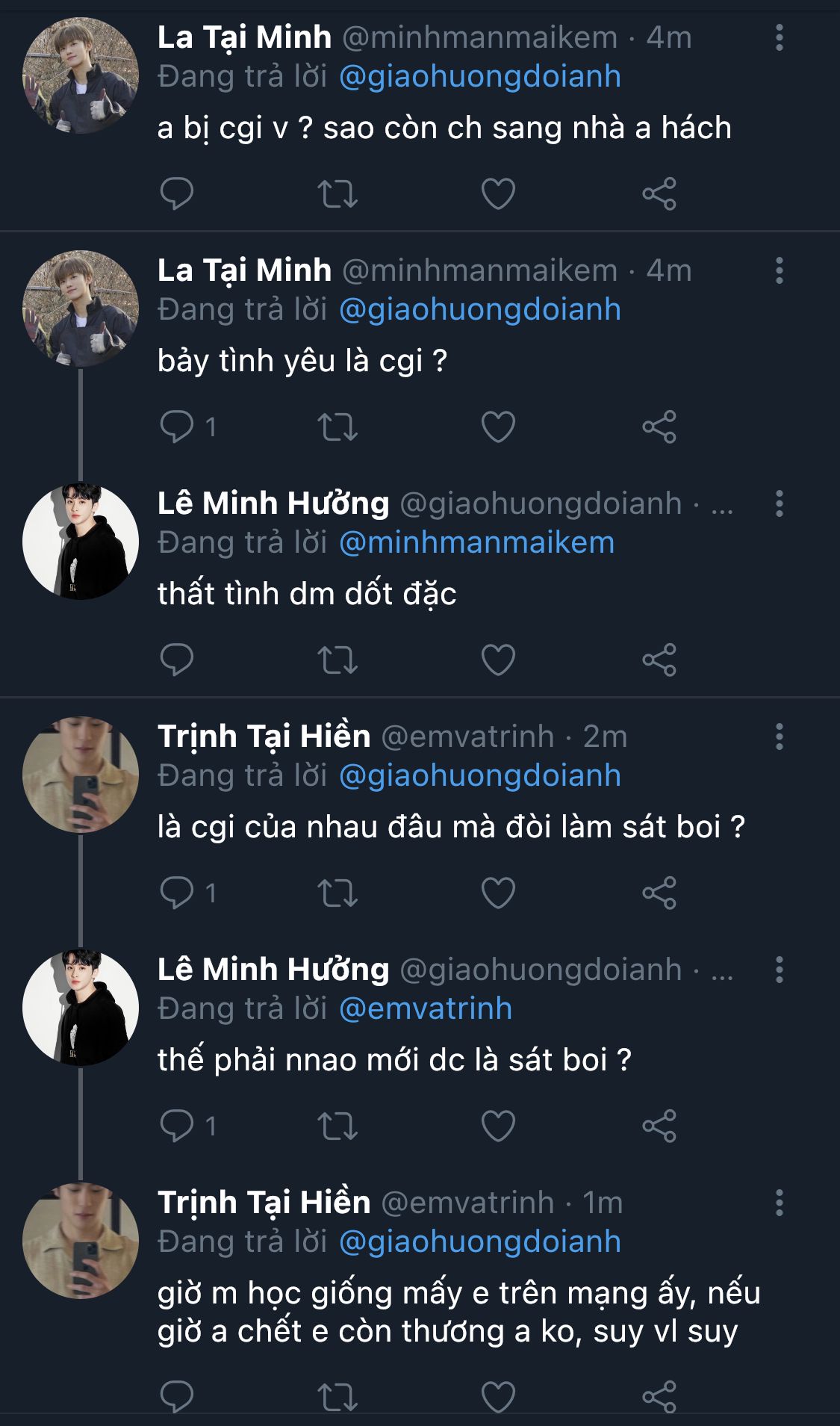Like the "thất tình dm dốt đặc" tweet

click(x=498, y=660)
